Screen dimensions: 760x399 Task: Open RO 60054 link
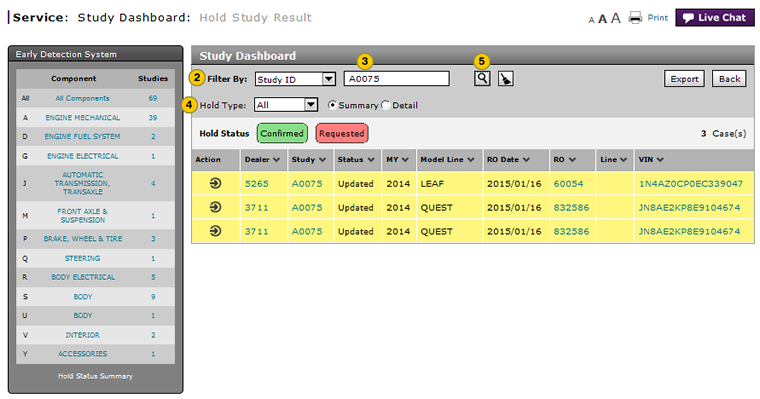pos(568,184)
